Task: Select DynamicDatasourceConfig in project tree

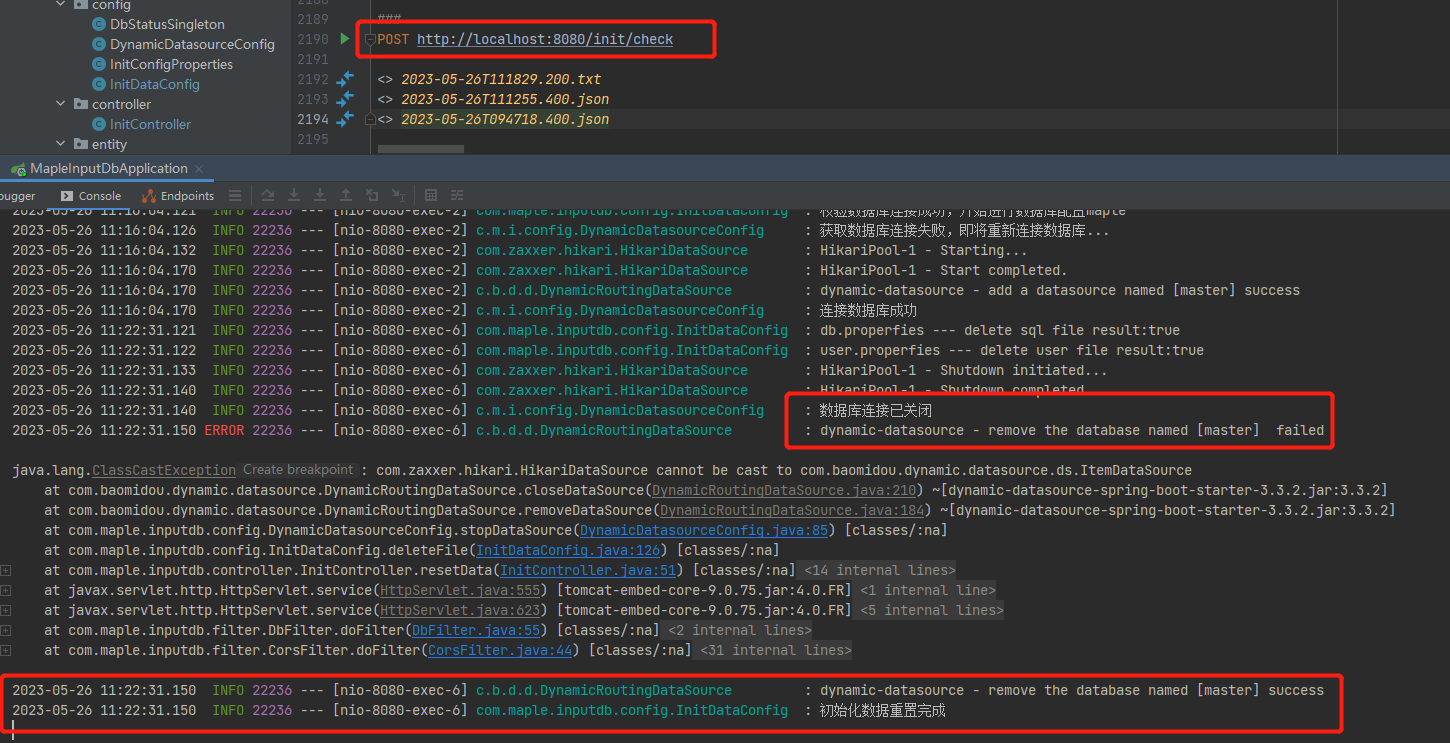Action: tap(192, 44)
